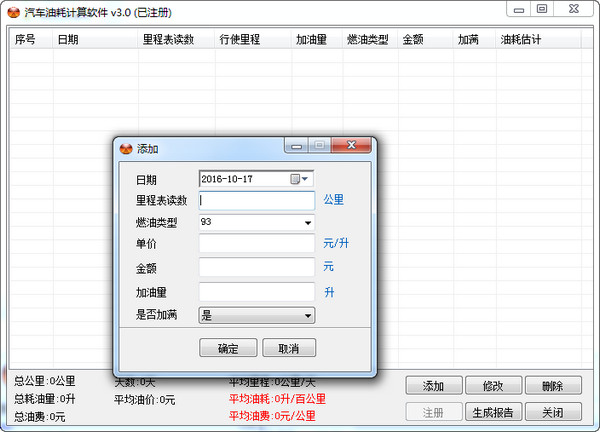Click the app icon in main title bar
This screenshot has height=432, width=600.
pos(13,10)
